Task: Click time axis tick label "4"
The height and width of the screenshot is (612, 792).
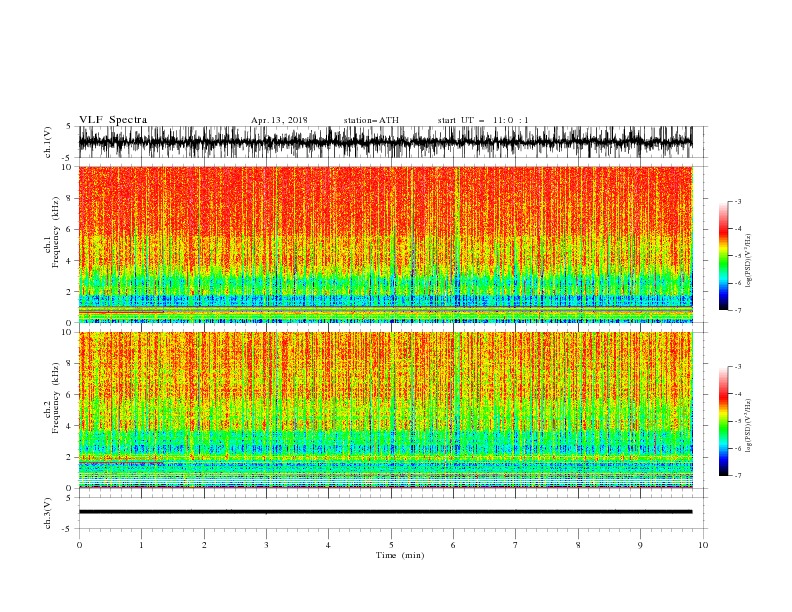Action: pos(328,545)
